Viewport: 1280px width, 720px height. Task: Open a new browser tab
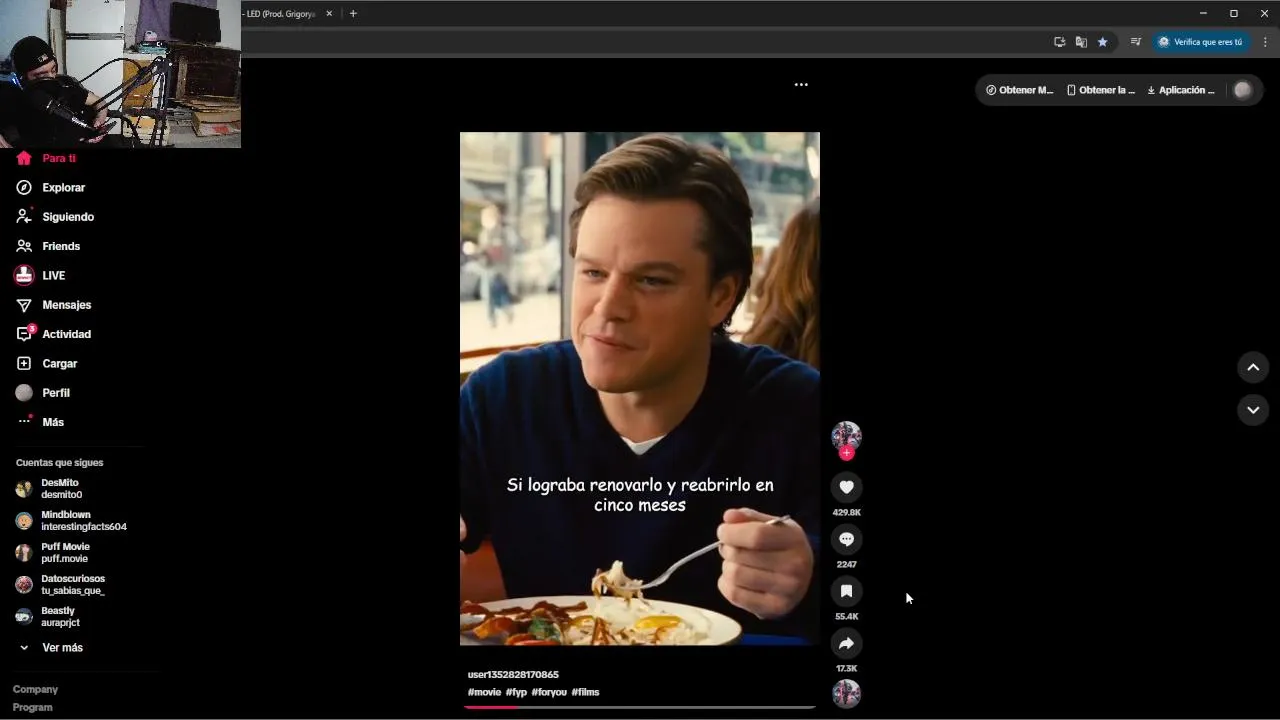[x=353, y=14]
